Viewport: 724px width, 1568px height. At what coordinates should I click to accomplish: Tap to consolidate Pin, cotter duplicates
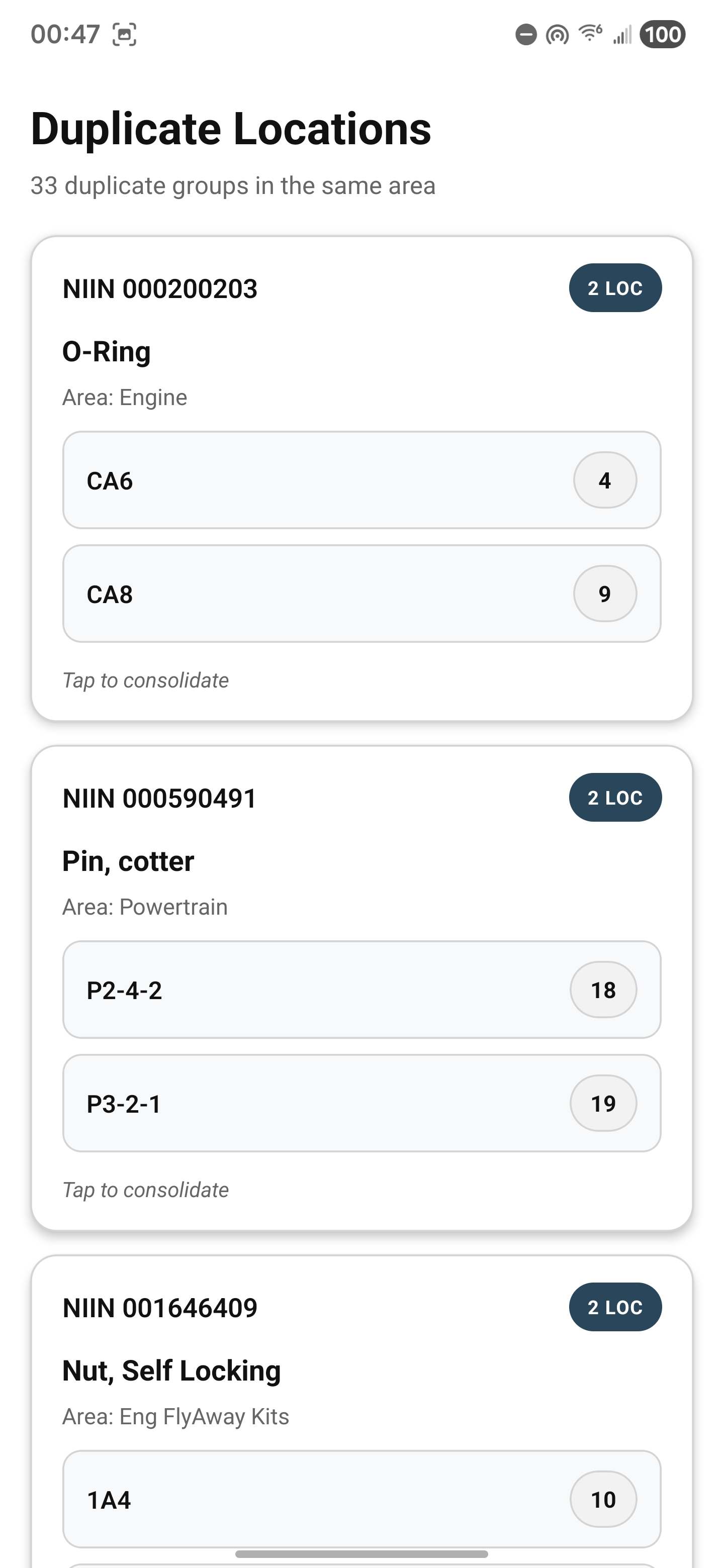[x=145, y=1190]
